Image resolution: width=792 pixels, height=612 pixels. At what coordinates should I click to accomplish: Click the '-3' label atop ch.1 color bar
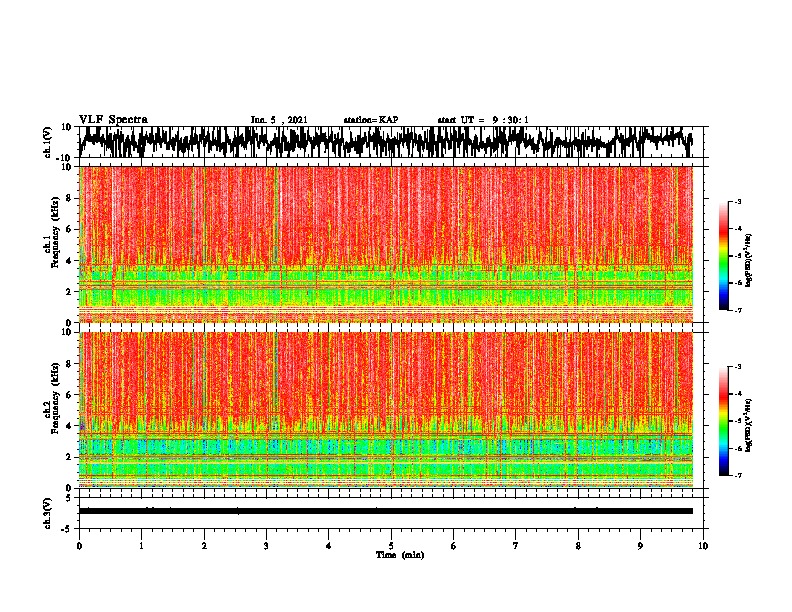[737, 202]
